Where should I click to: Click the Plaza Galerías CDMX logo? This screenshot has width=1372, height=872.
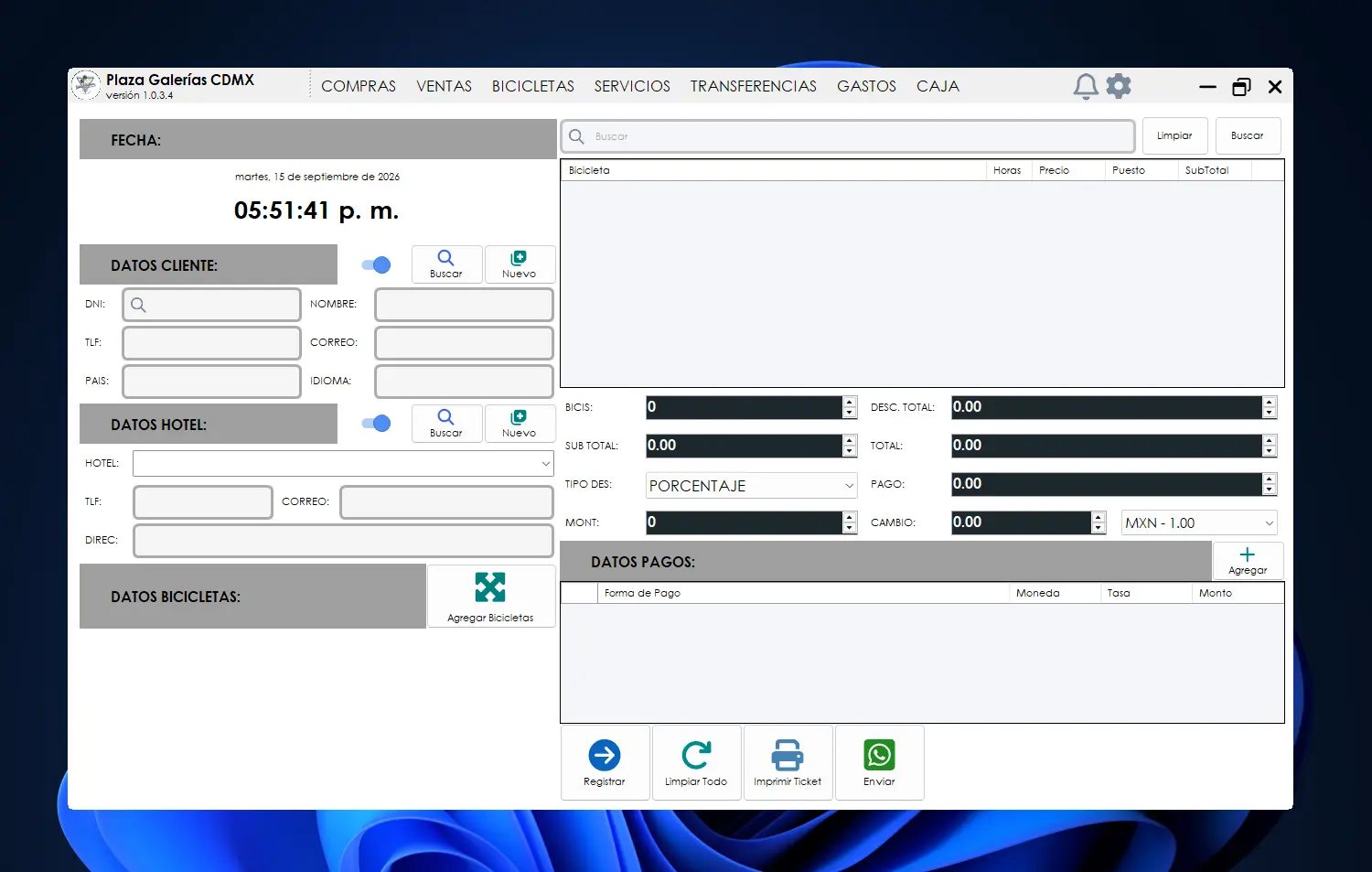click(86, 85)
